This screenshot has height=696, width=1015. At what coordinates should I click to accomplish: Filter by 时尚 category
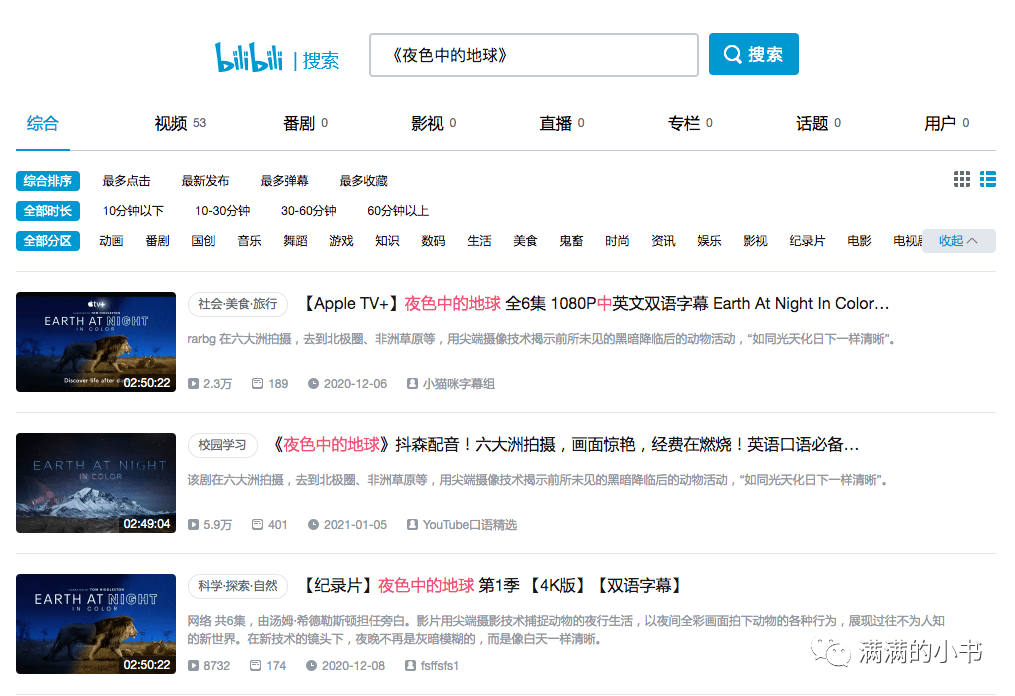pyautogui.click(x=617, y=241)
